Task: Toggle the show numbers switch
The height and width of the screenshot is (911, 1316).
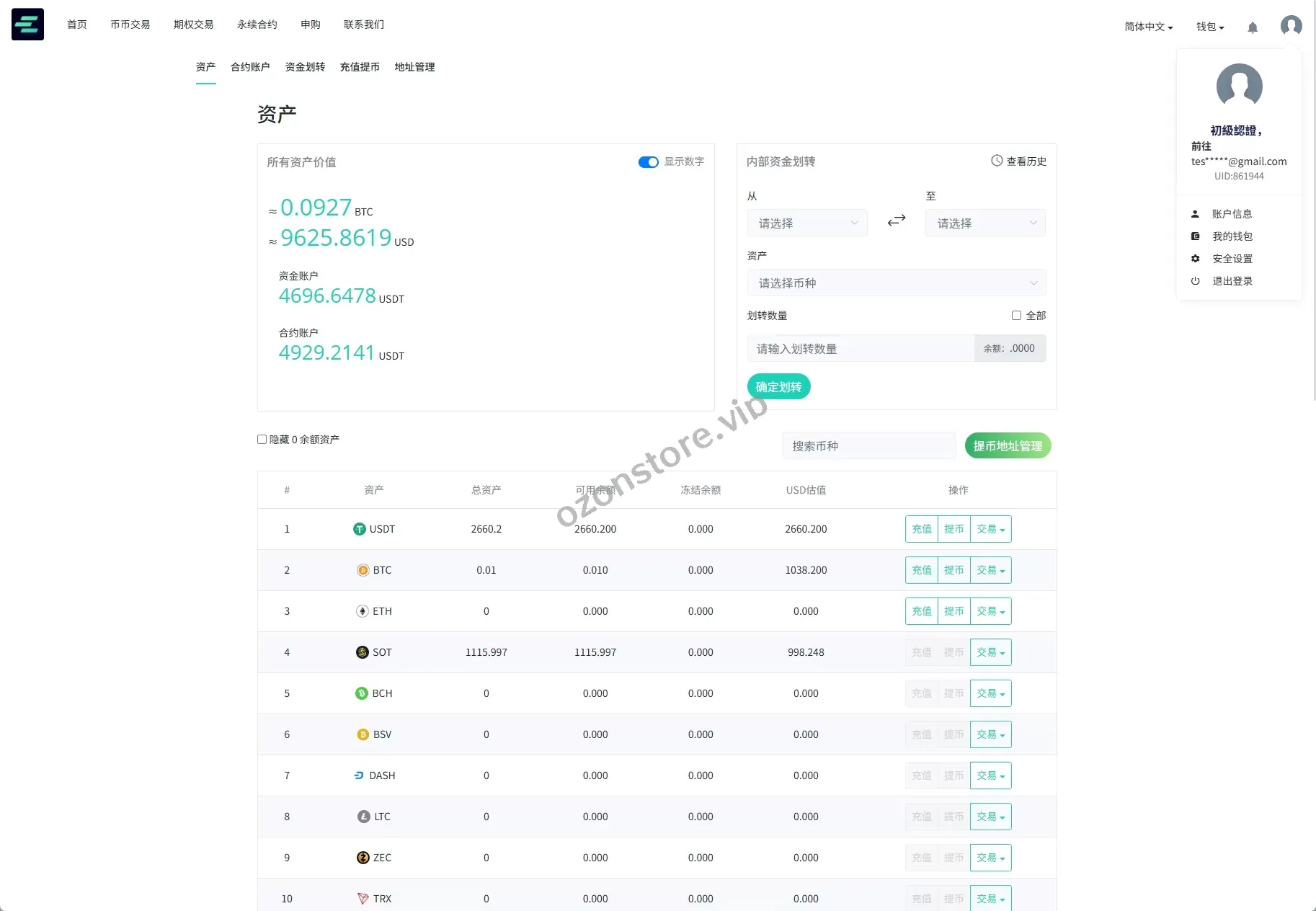Action: coord(648,162)
